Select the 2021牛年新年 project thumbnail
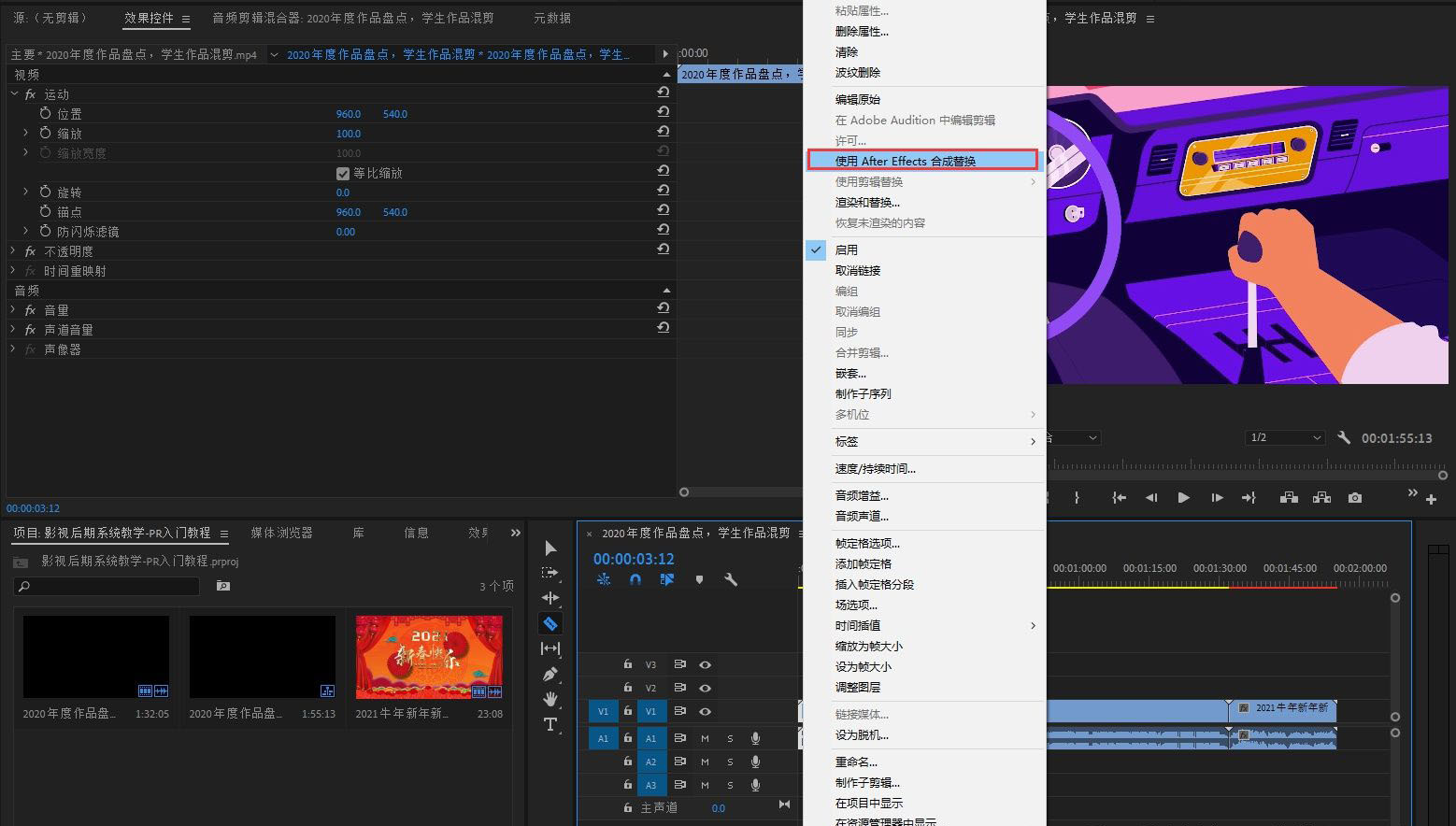 point(429,657)
